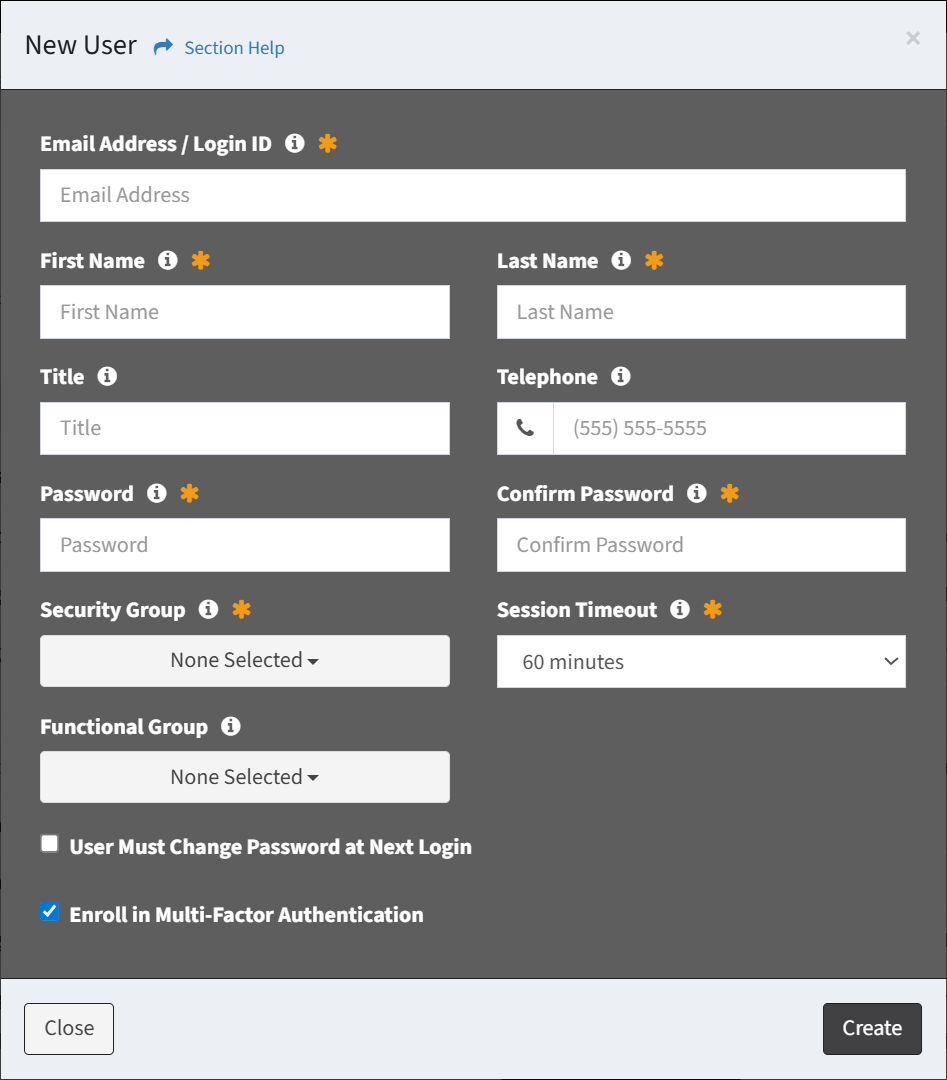This screenshot has width=947, height=1080.
Task: Open the Section Help link
Action: pos(233,48)
